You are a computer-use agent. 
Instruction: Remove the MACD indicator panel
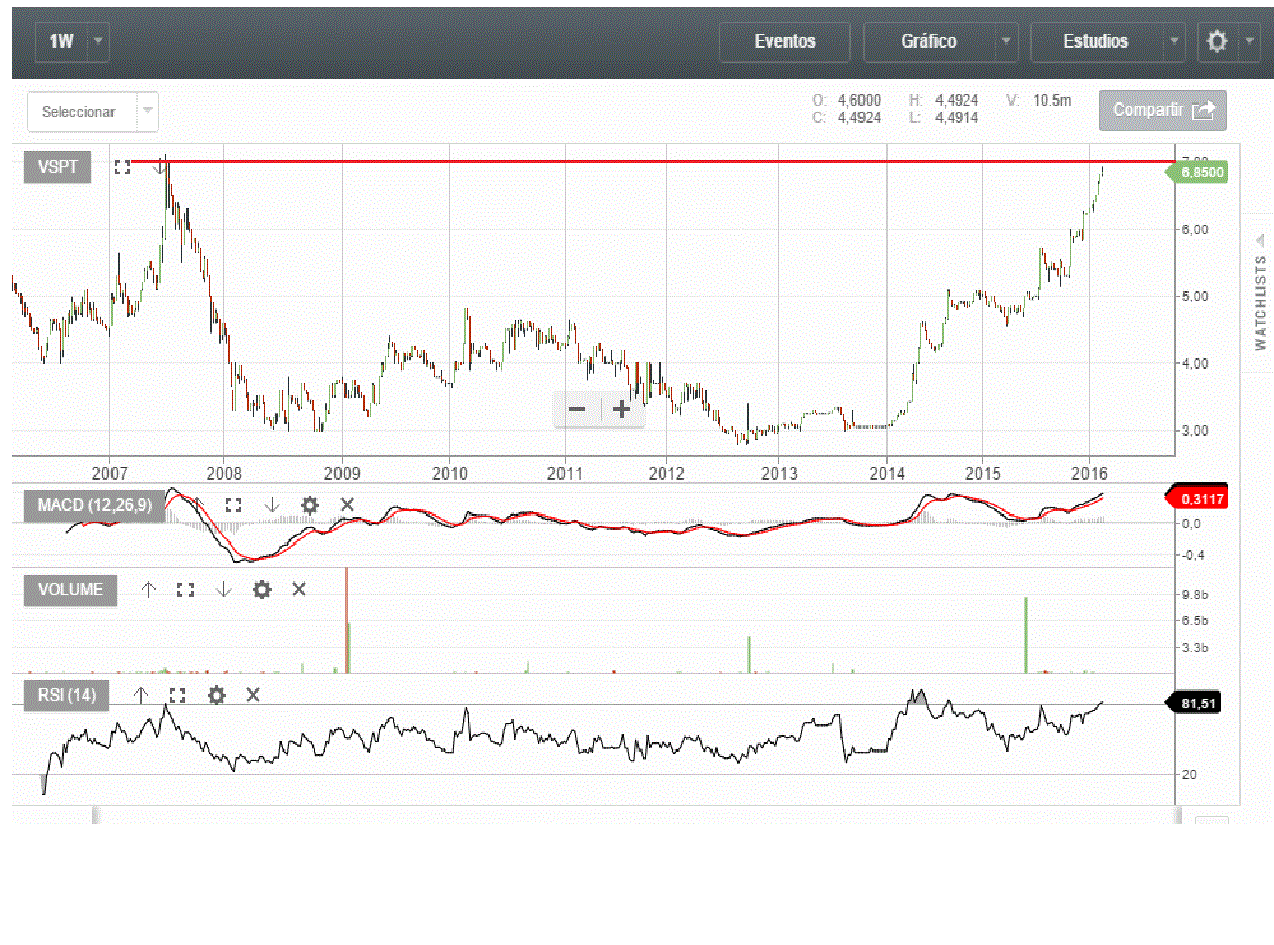click(347, 505)
